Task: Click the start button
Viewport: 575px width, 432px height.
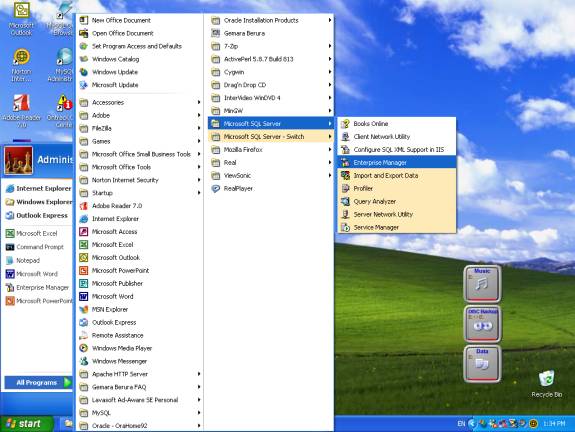Action: tap(26, 424)
